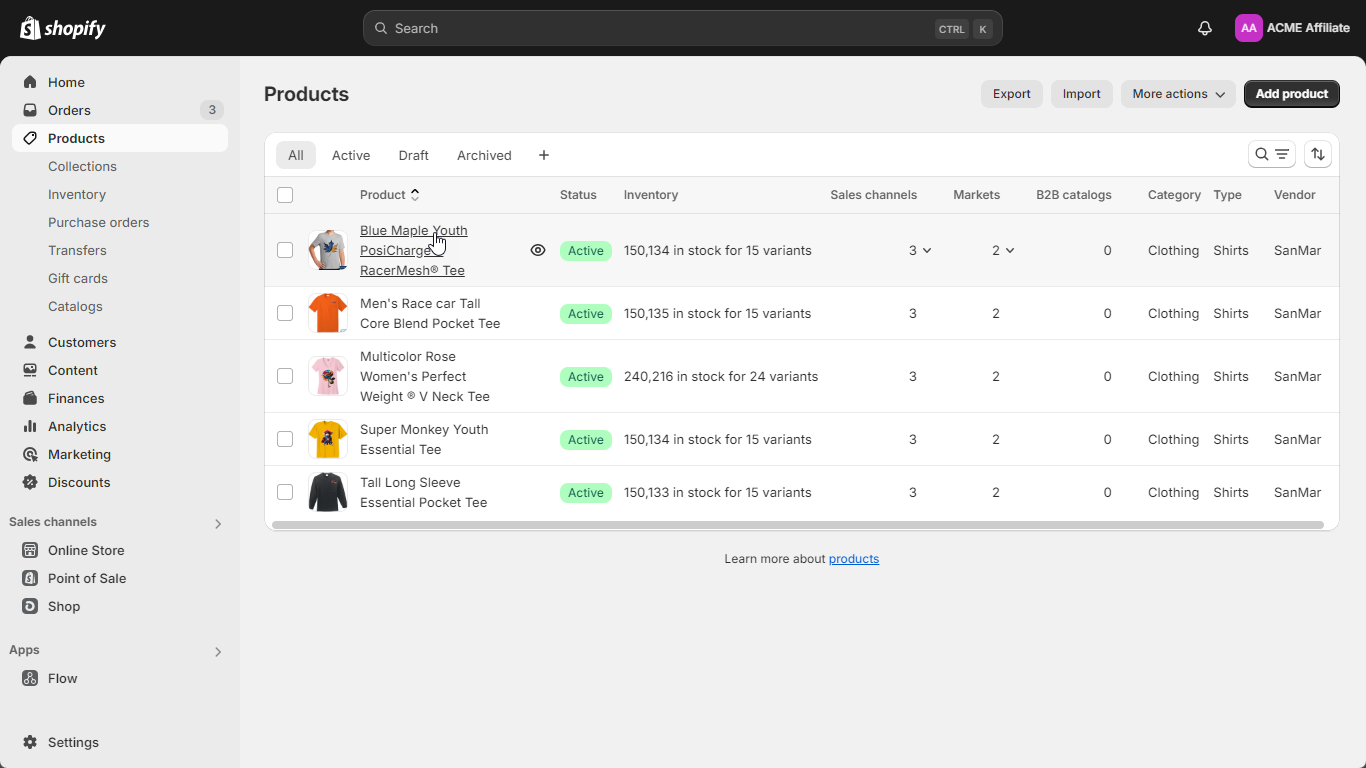1366x768 pixels.
Task: Click the plus icon to add view
Action: click(x=544, y=155)
